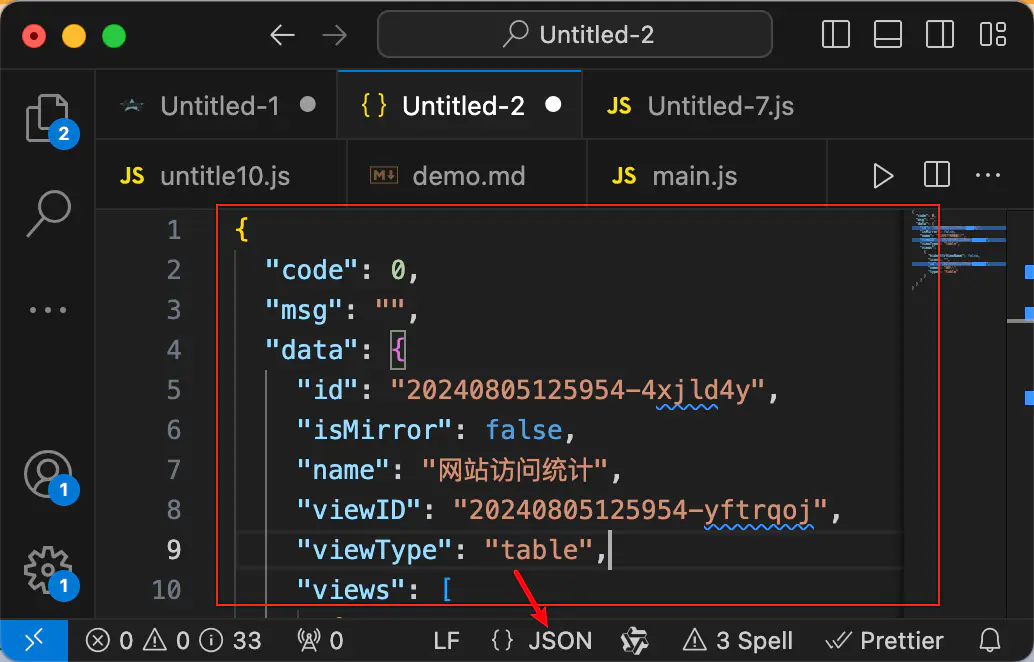The image size is (1034, 662).
Task: Open the editor More Actions menu
Action: (988, 176)
